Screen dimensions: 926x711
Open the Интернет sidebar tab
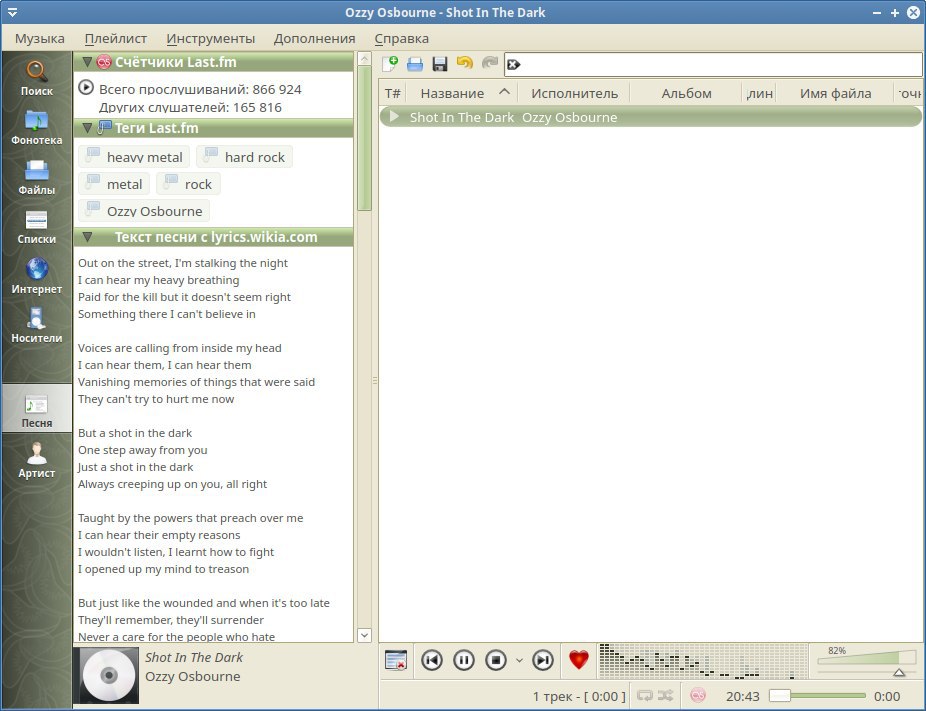37,276
